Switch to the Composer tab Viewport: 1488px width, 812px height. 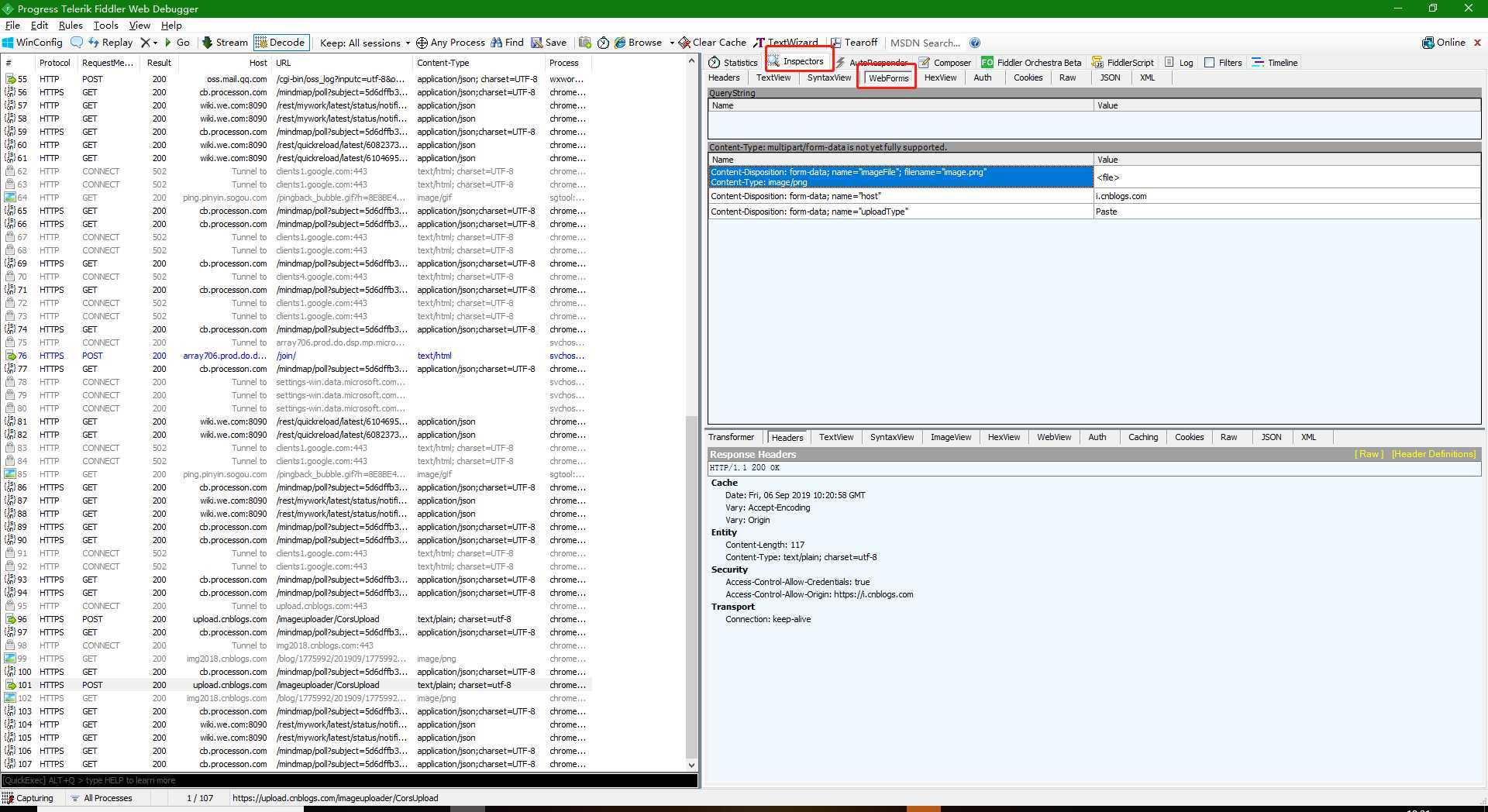coord(945,63)
